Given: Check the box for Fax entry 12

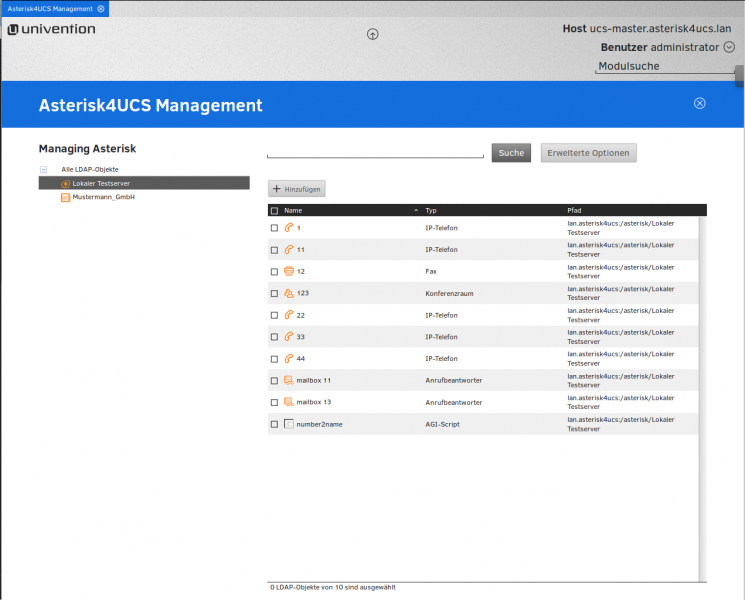Looking at the screenshot, I should (274, 272).
